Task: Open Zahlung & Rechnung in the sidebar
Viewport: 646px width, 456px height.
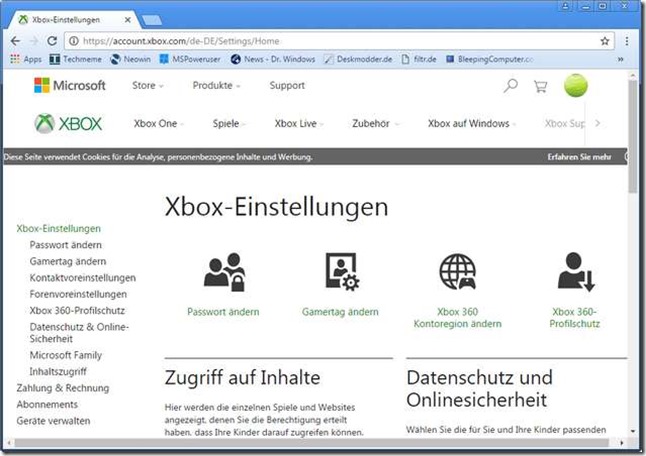Action: [63, 388]
